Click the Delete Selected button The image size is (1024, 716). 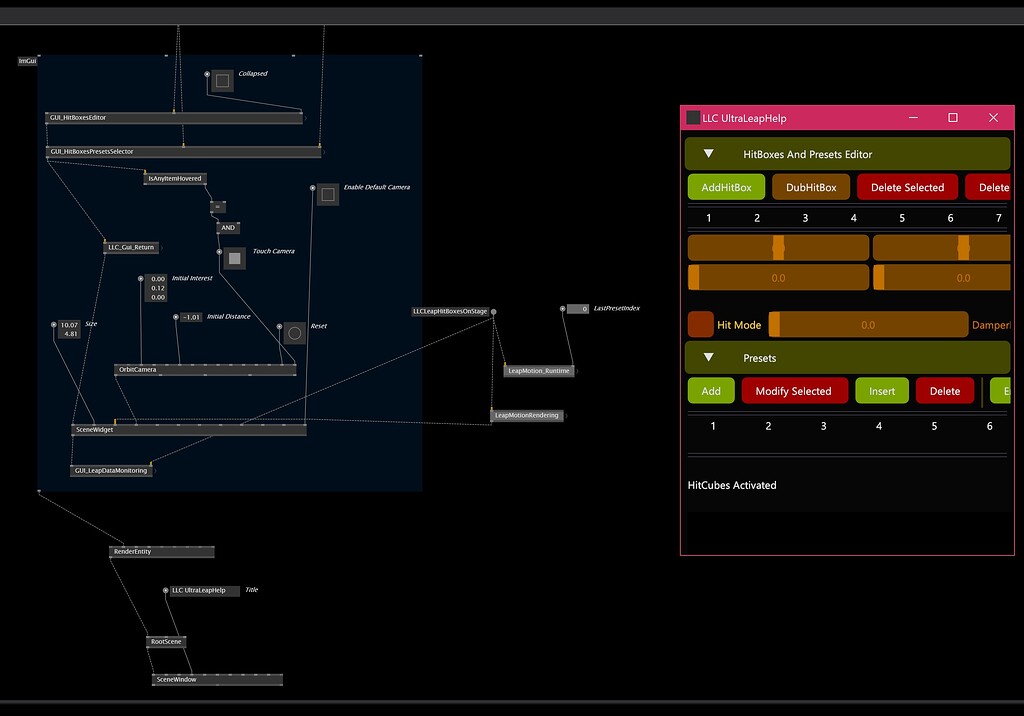[907, 187]
